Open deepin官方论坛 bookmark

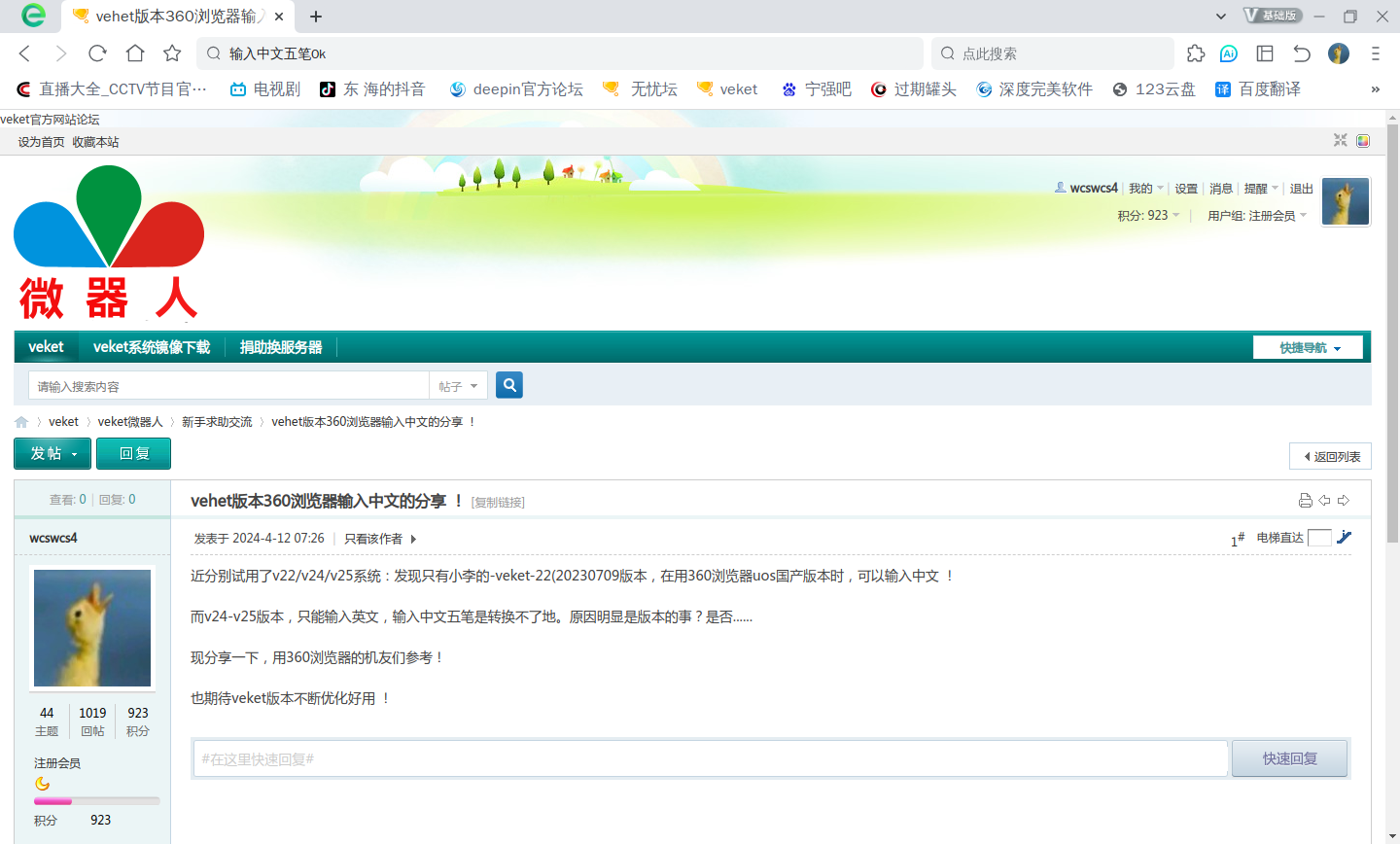tap(516, 89)
